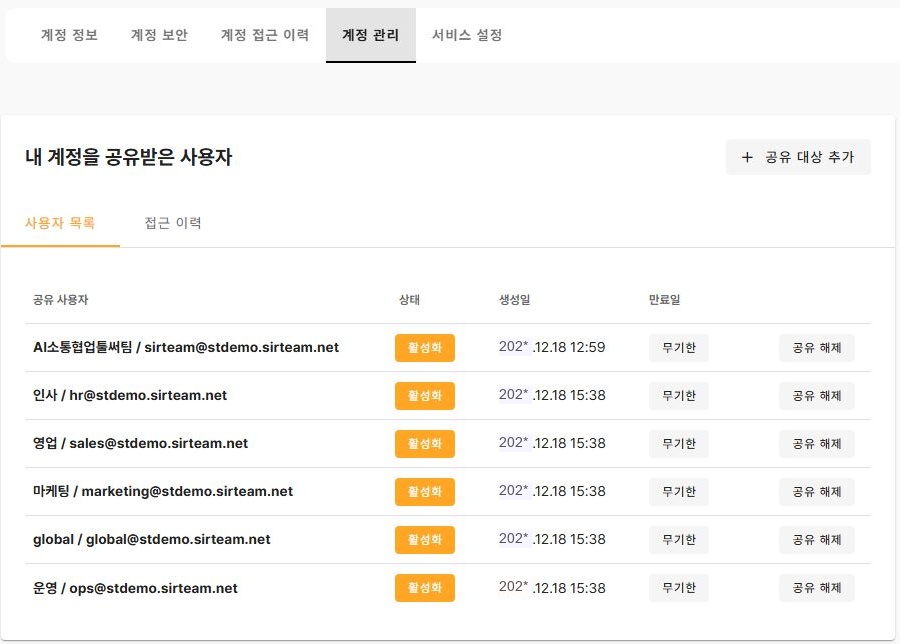Select the user 운영 / ops@stdemo.sirteam.net

pos(135,588)
